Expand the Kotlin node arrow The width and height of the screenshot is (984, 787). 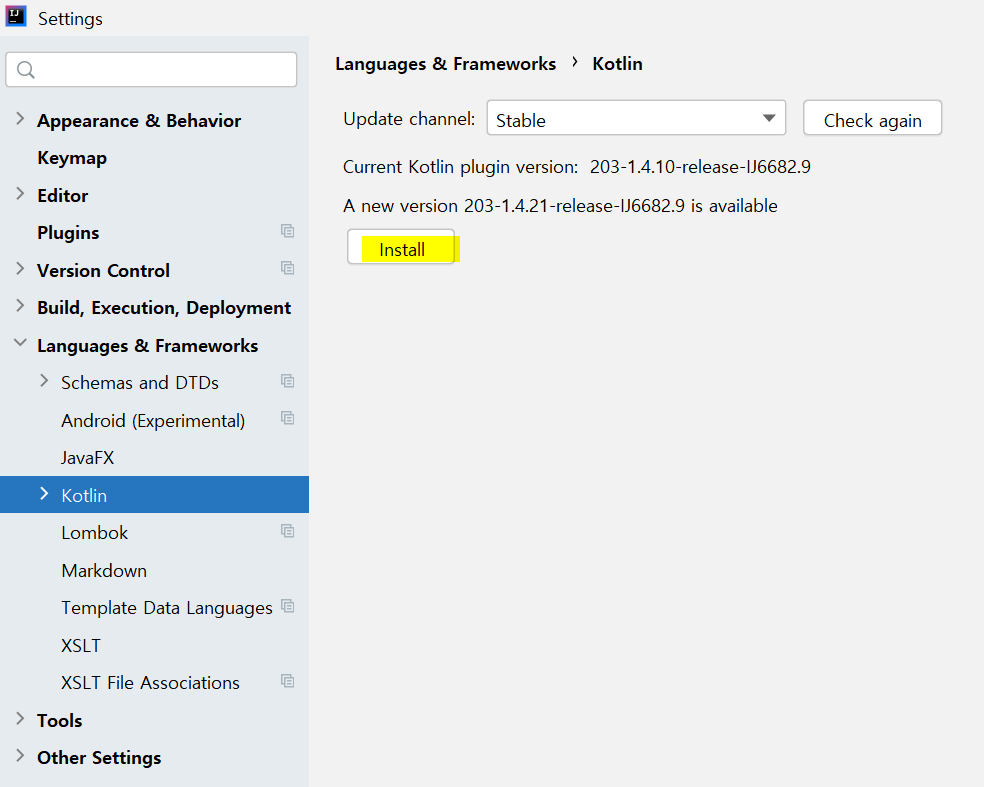click(44, 493)
